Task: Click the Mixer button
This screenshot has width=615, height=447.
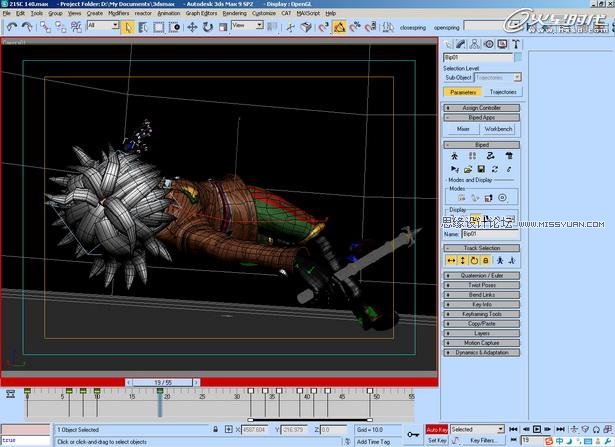Action: pos(463,129)
